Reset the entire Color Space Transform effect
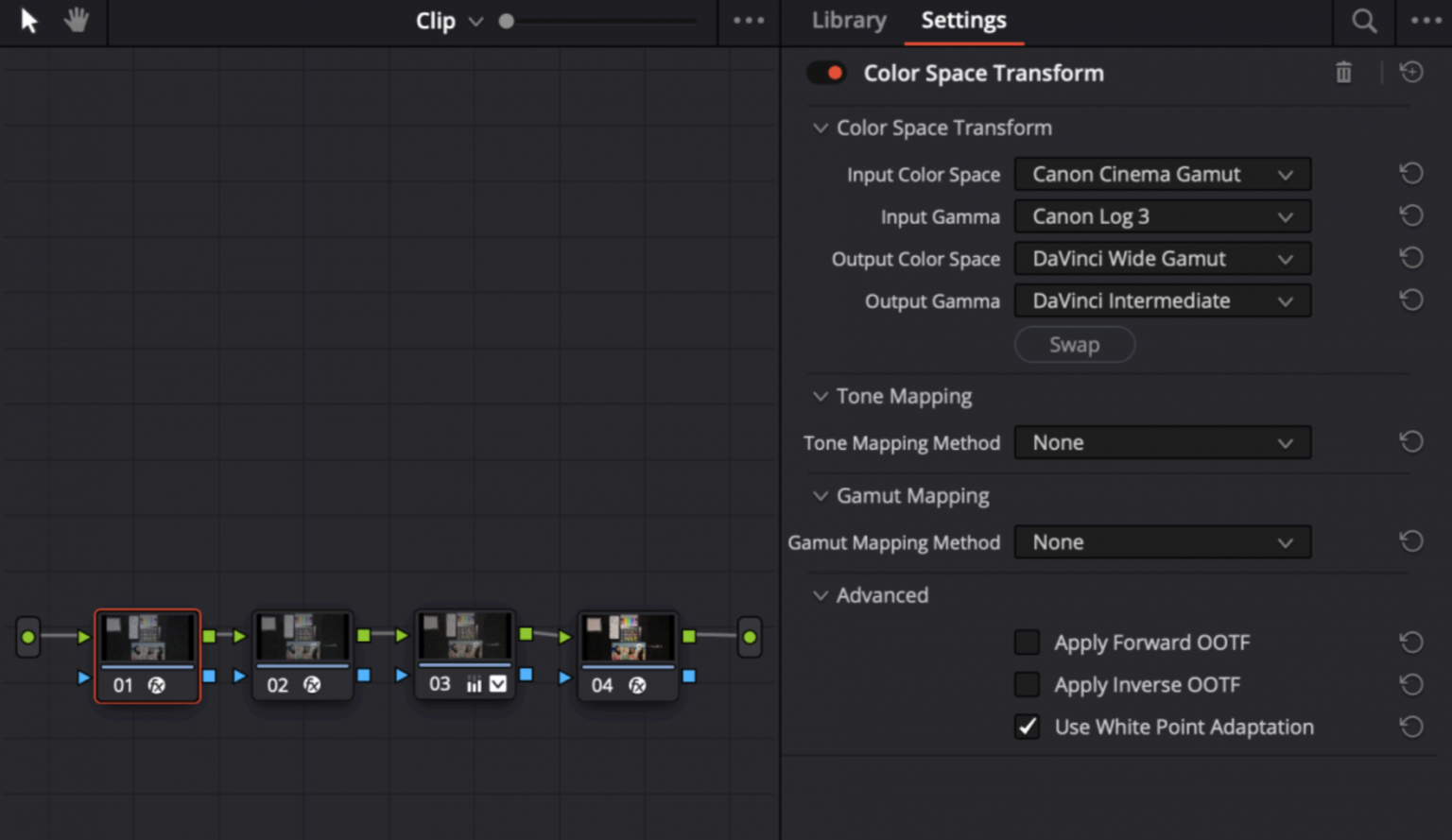The image size is (1452, 840). (1411, 73)
